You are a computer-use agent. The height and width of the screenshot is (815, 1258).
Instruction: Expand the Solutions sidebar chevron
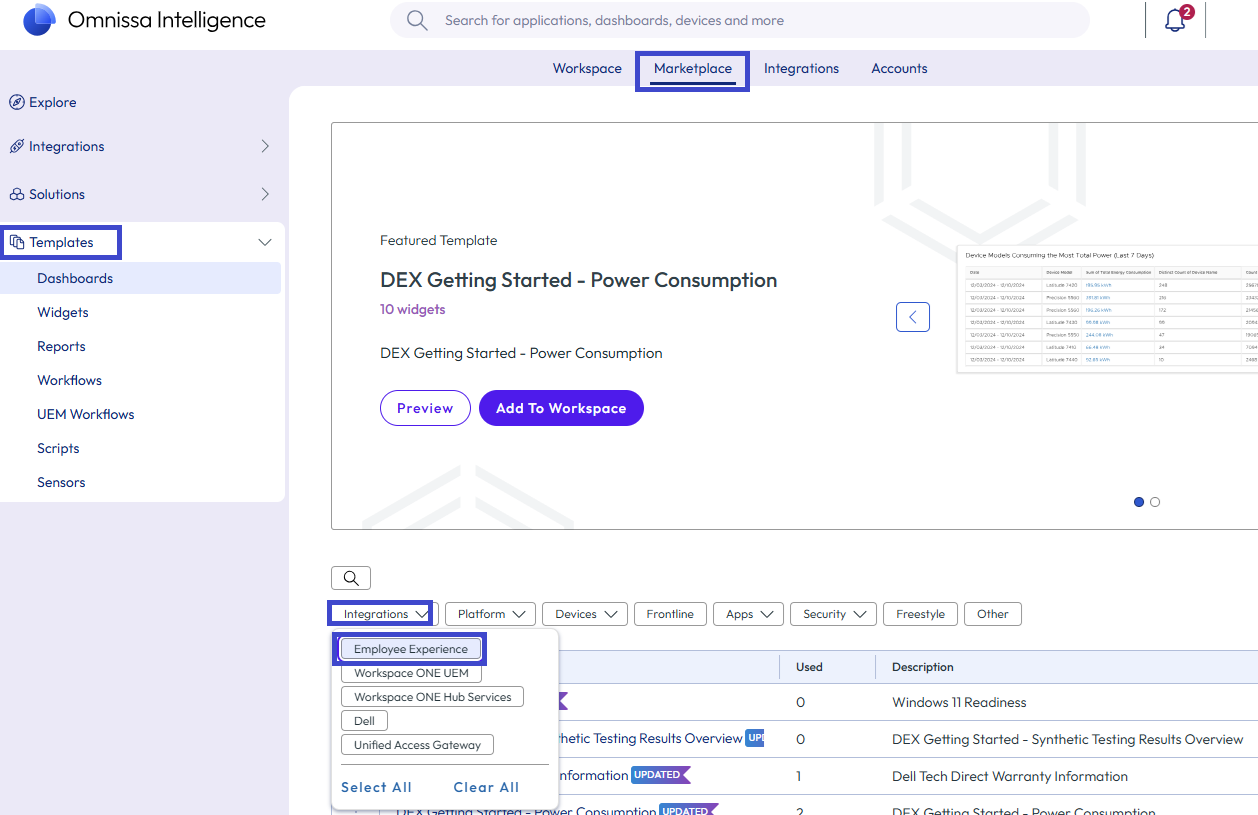(x=265, y=194)
